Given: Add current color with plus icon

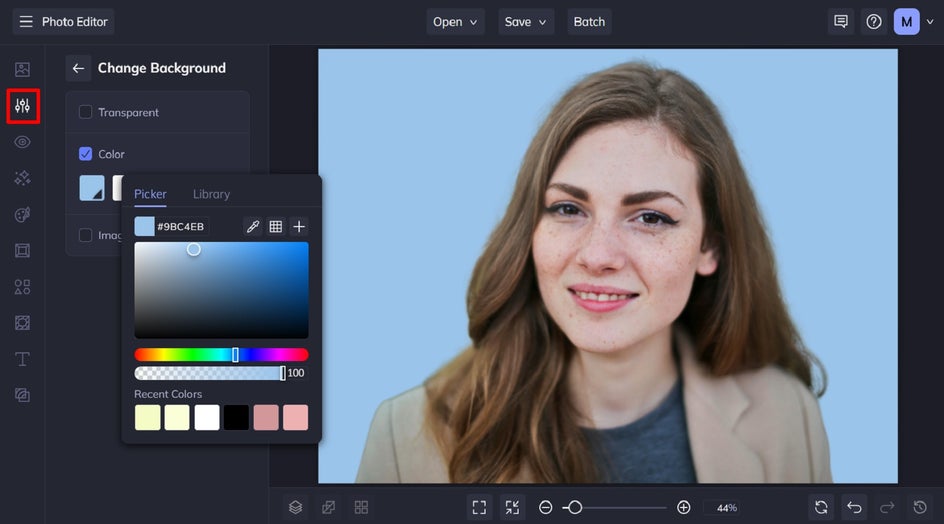Looking at the screenshot, I should point(299,226).
